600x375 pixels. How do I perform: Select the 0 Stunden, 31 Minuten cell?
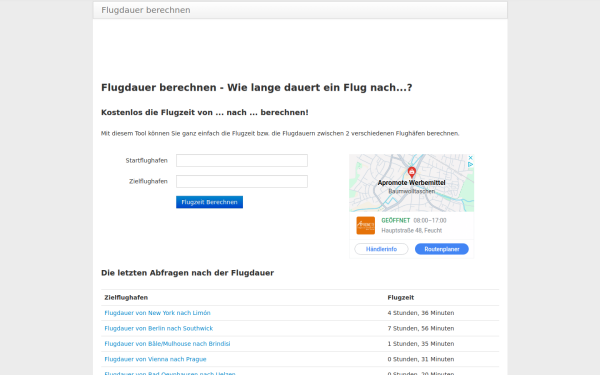tap(421, 359)
